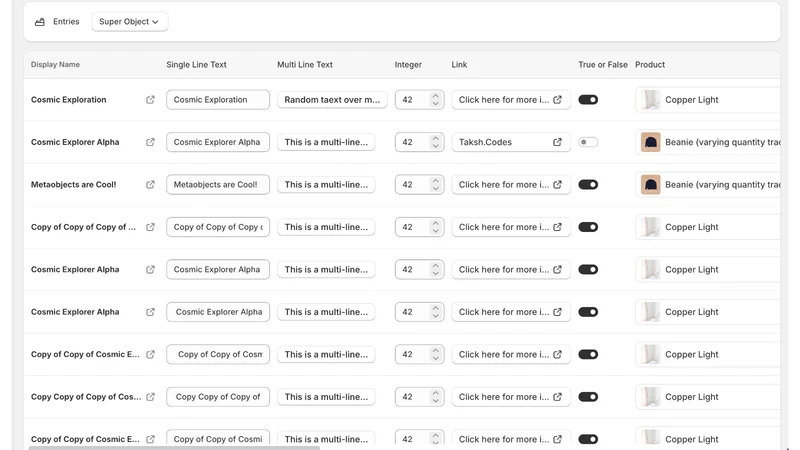Open external icon beside Copy Copy of Copy of Cos...

pos(150,397)
